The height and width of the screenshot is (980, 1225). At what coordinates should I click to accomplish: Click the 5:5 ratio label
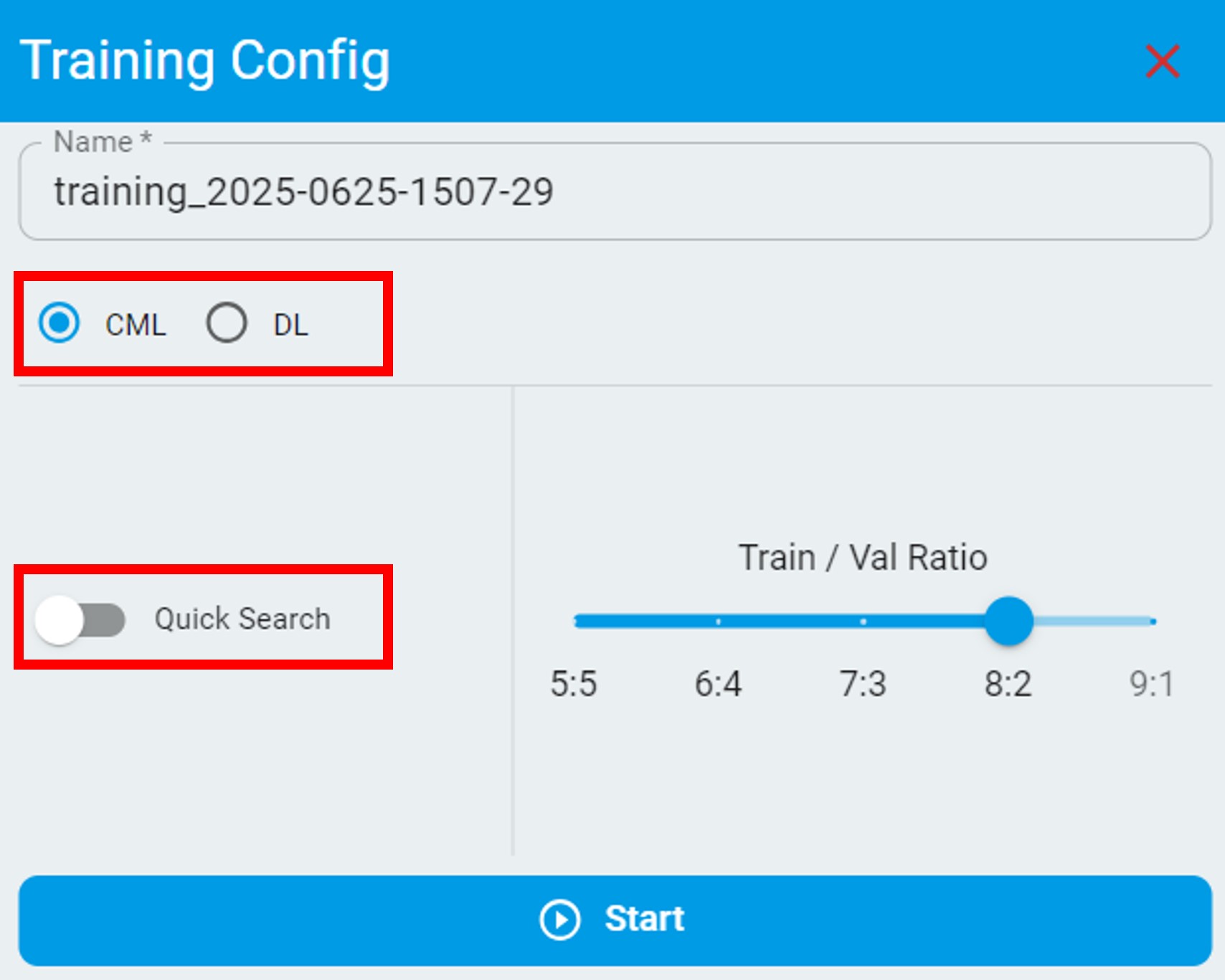(x=573, y=684)
